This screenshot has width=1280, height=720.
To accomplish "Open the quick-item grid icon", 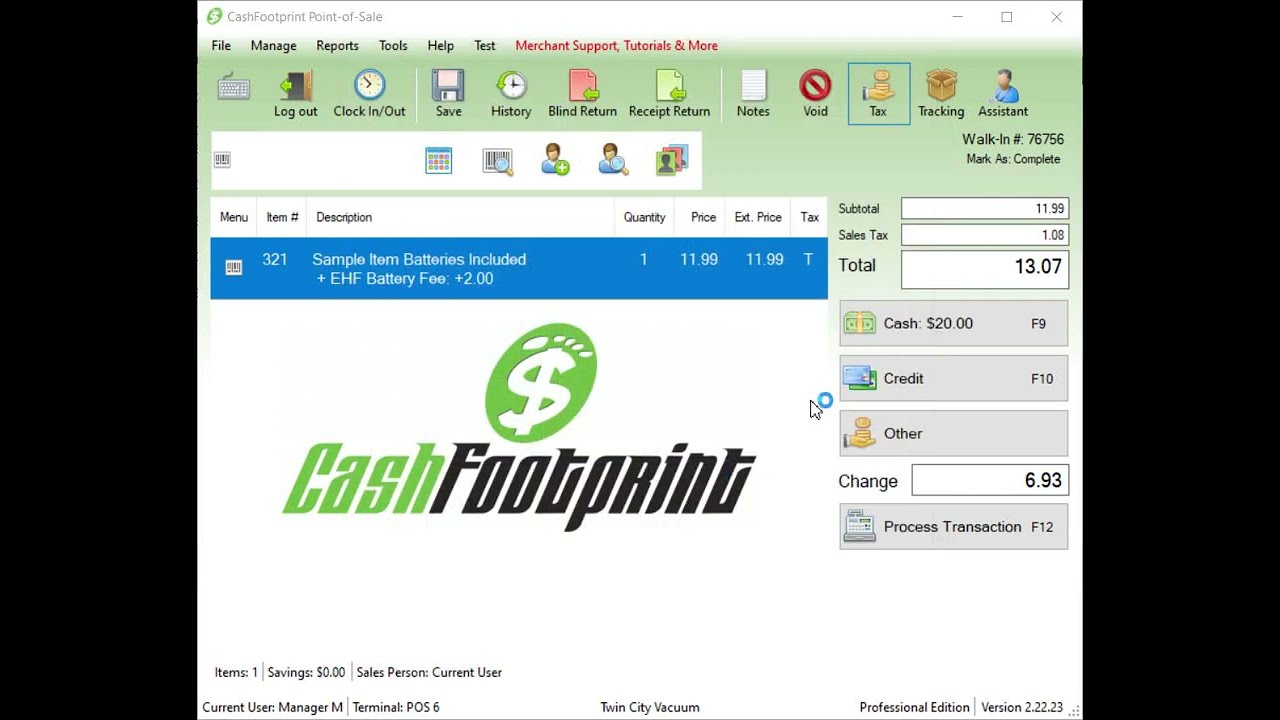I will 438,160.
